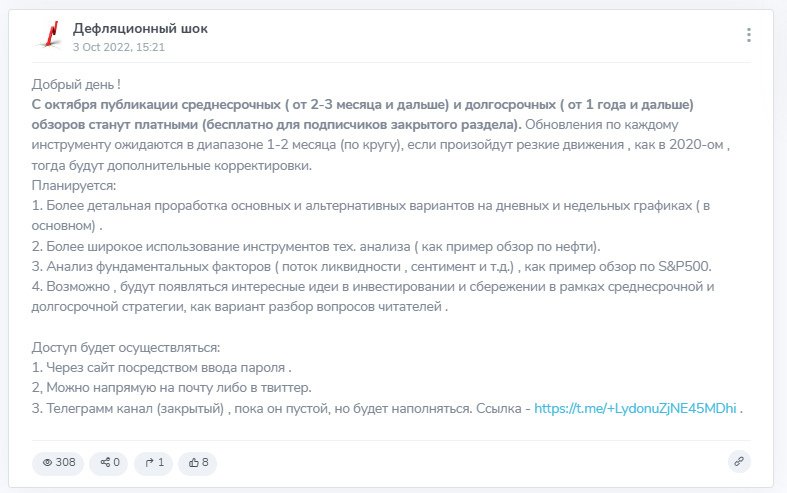The image size is (787, 493).
Task: Click the channel avatar with red lightning logo
Action: (x=48, y=36)
